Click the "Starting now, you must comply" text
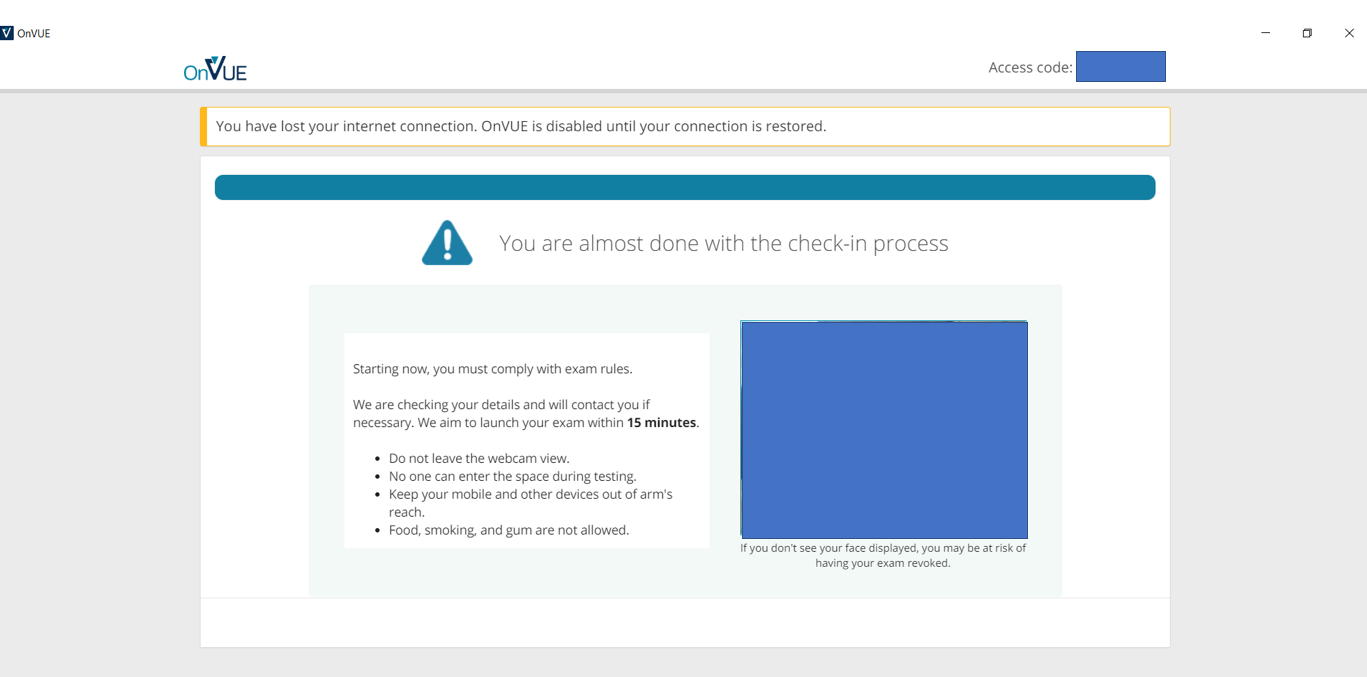Viewport: 1367px width, 677px height. coord(492,369)
